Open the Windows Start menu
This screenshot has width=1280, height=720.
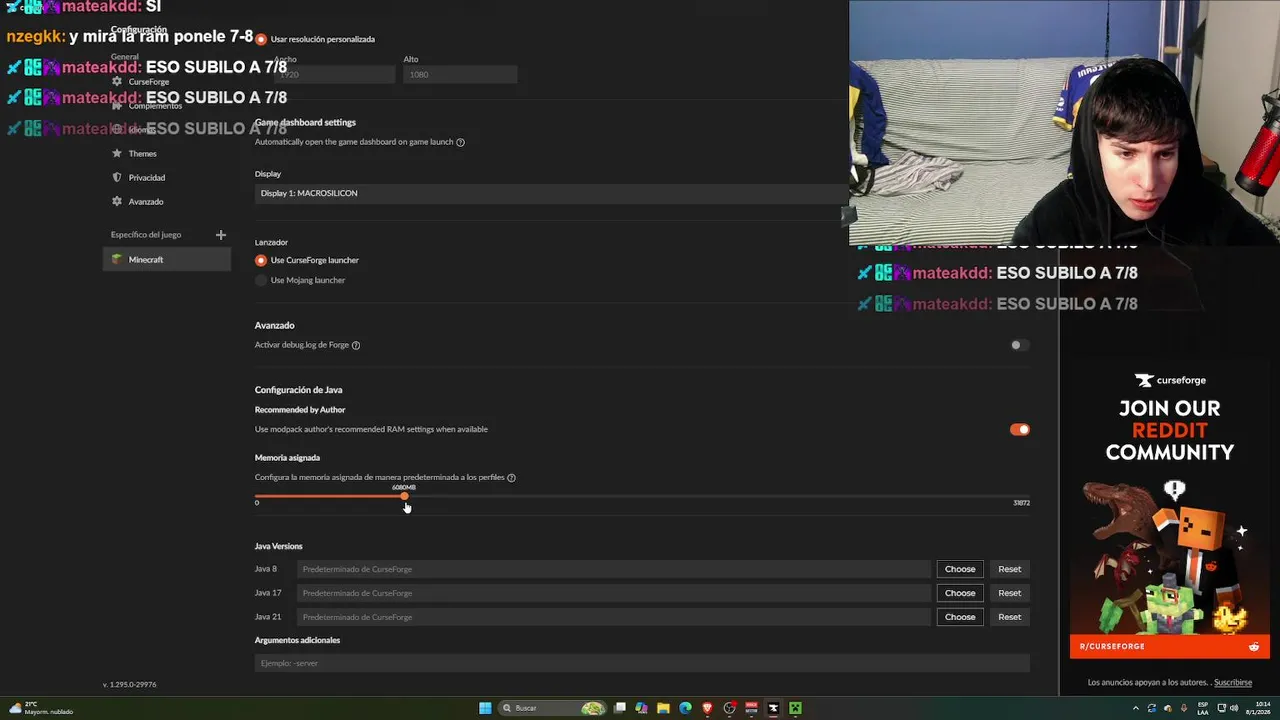click(485, 708)
